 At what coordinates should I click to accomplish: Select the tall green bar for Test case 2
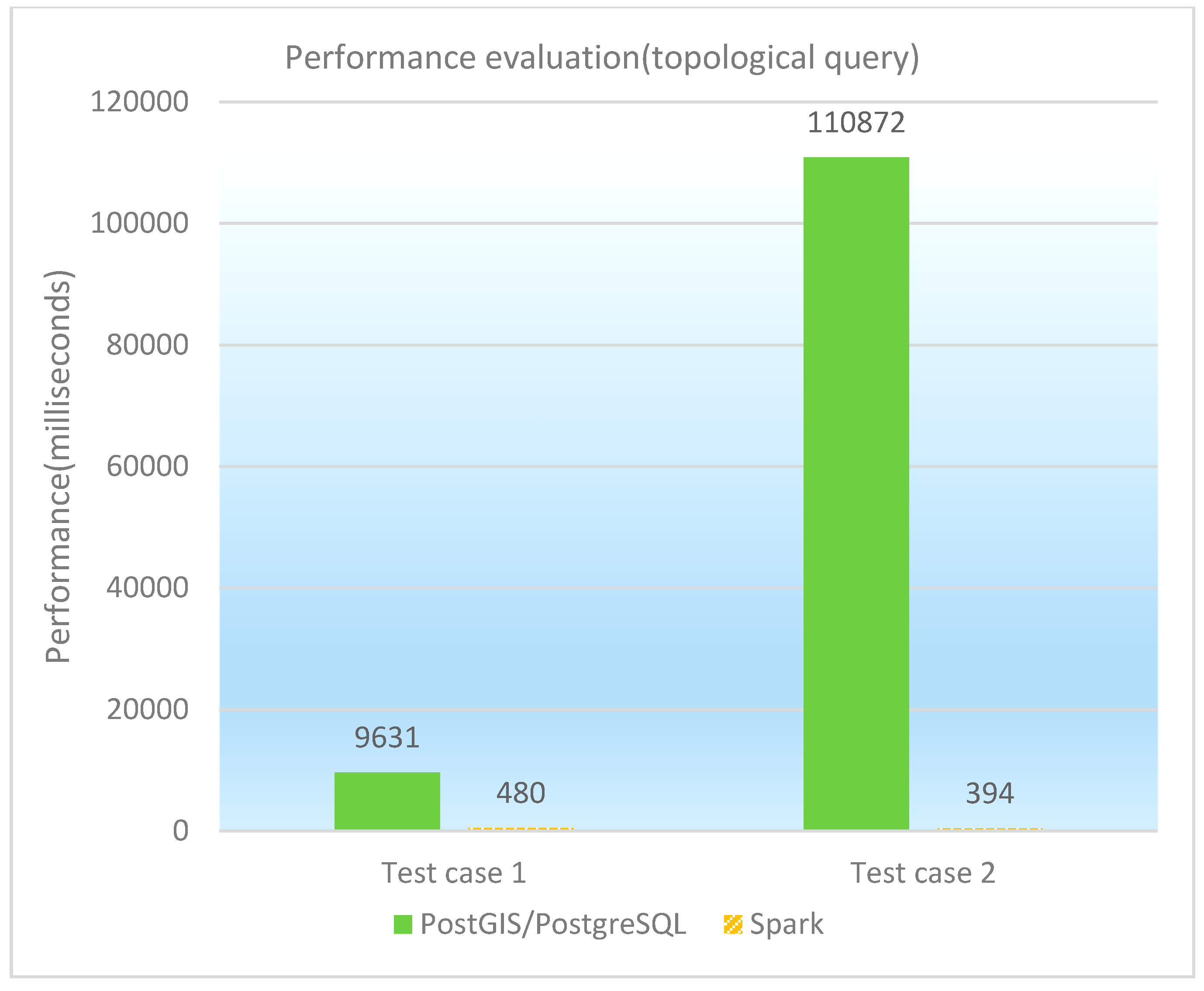point(856,492)
